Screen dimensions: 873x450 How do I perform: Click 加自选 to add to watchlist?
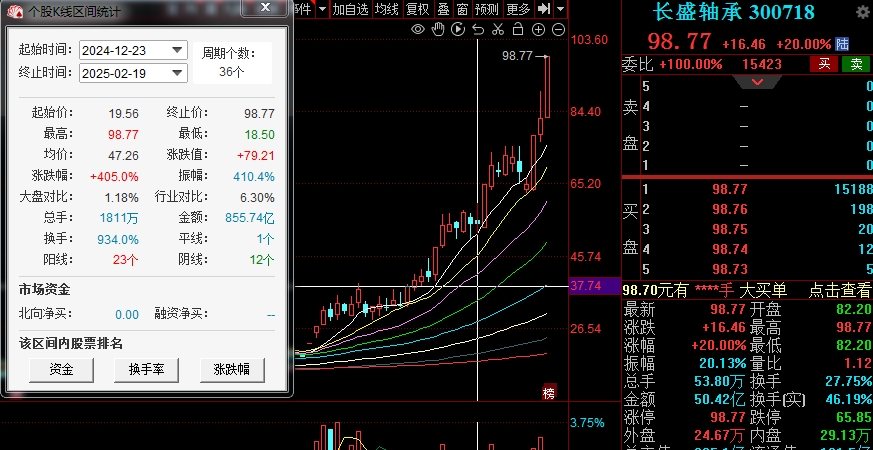[x=351, y=9]
